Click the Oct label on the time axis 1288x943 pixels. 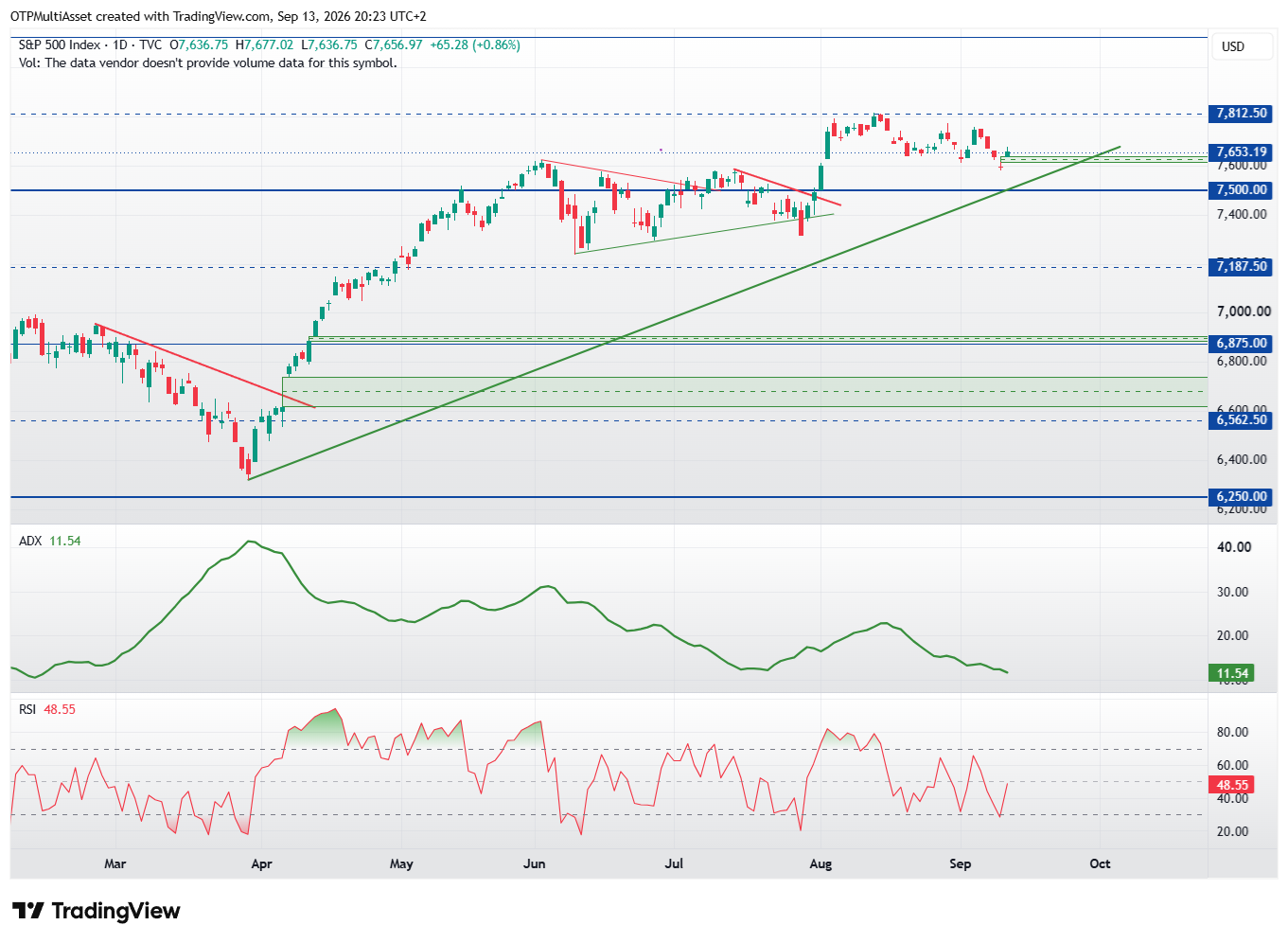coord(1100,863)
